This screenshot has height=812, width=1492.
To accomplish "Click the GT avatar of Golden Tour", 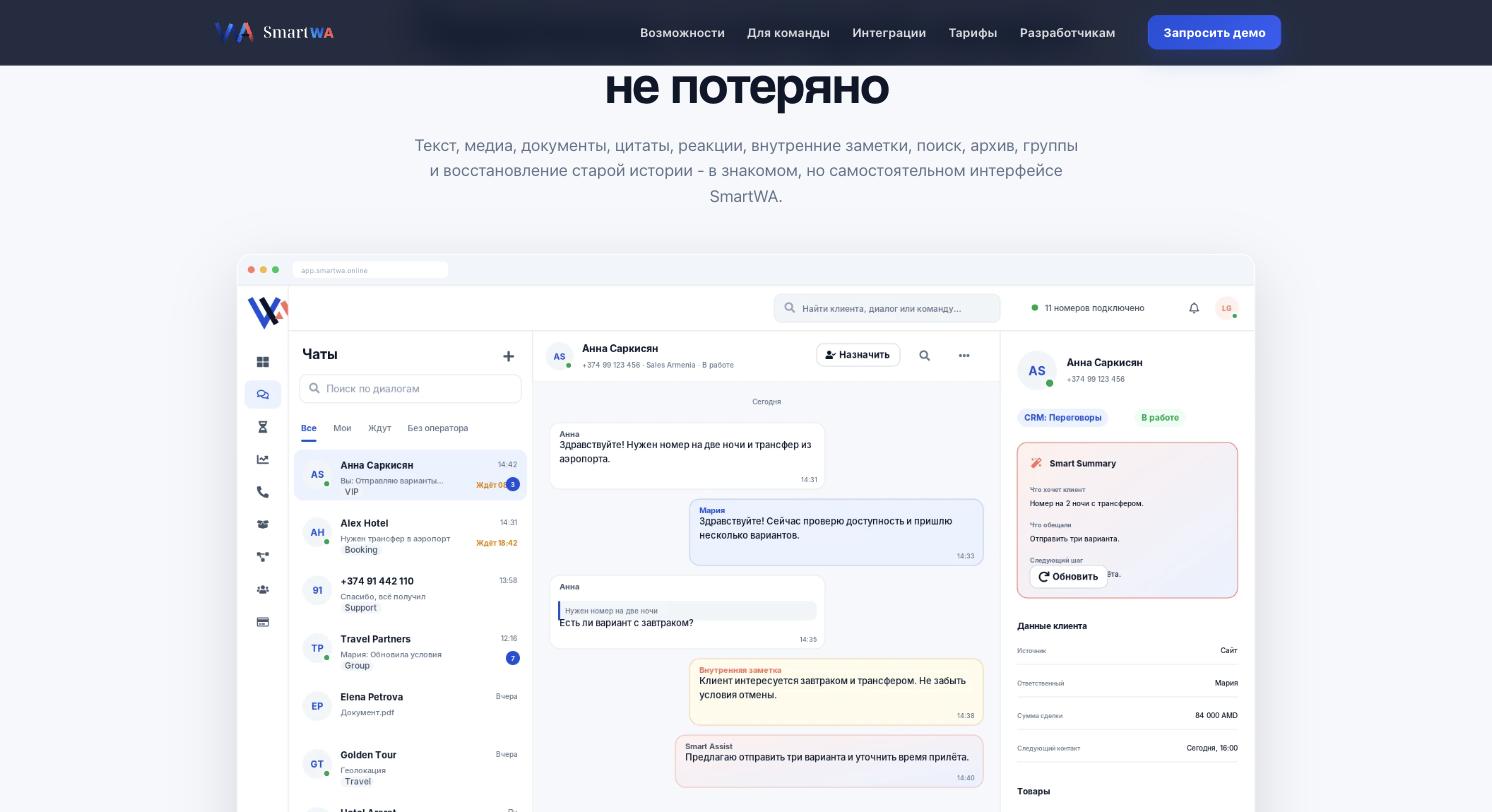I will 317,764.
